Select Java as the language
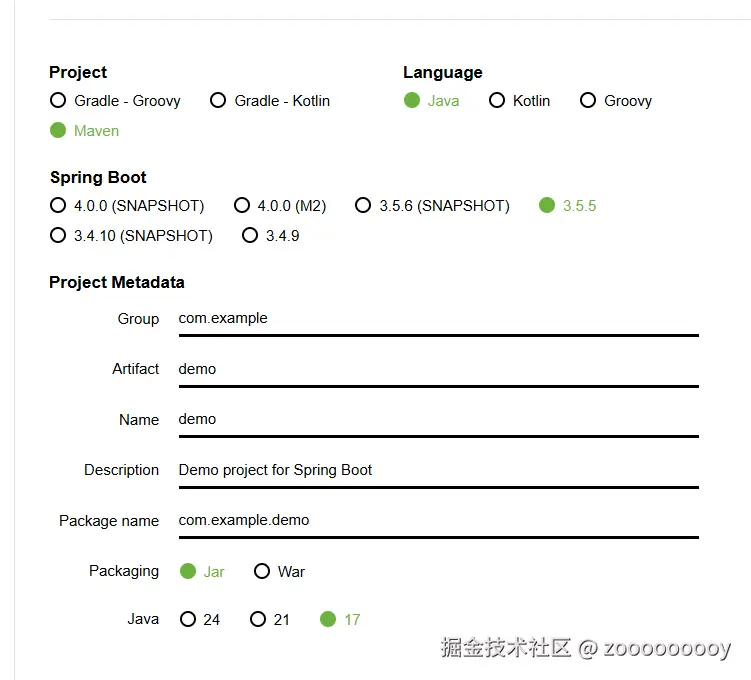This screenshot has height=680, width=751. 412,101
